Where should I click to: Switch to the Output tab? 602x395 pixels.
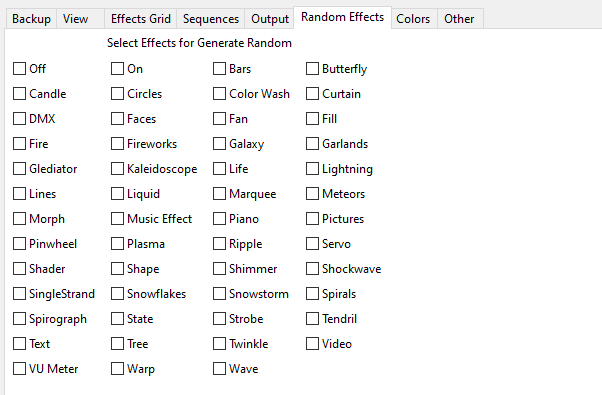270,19
